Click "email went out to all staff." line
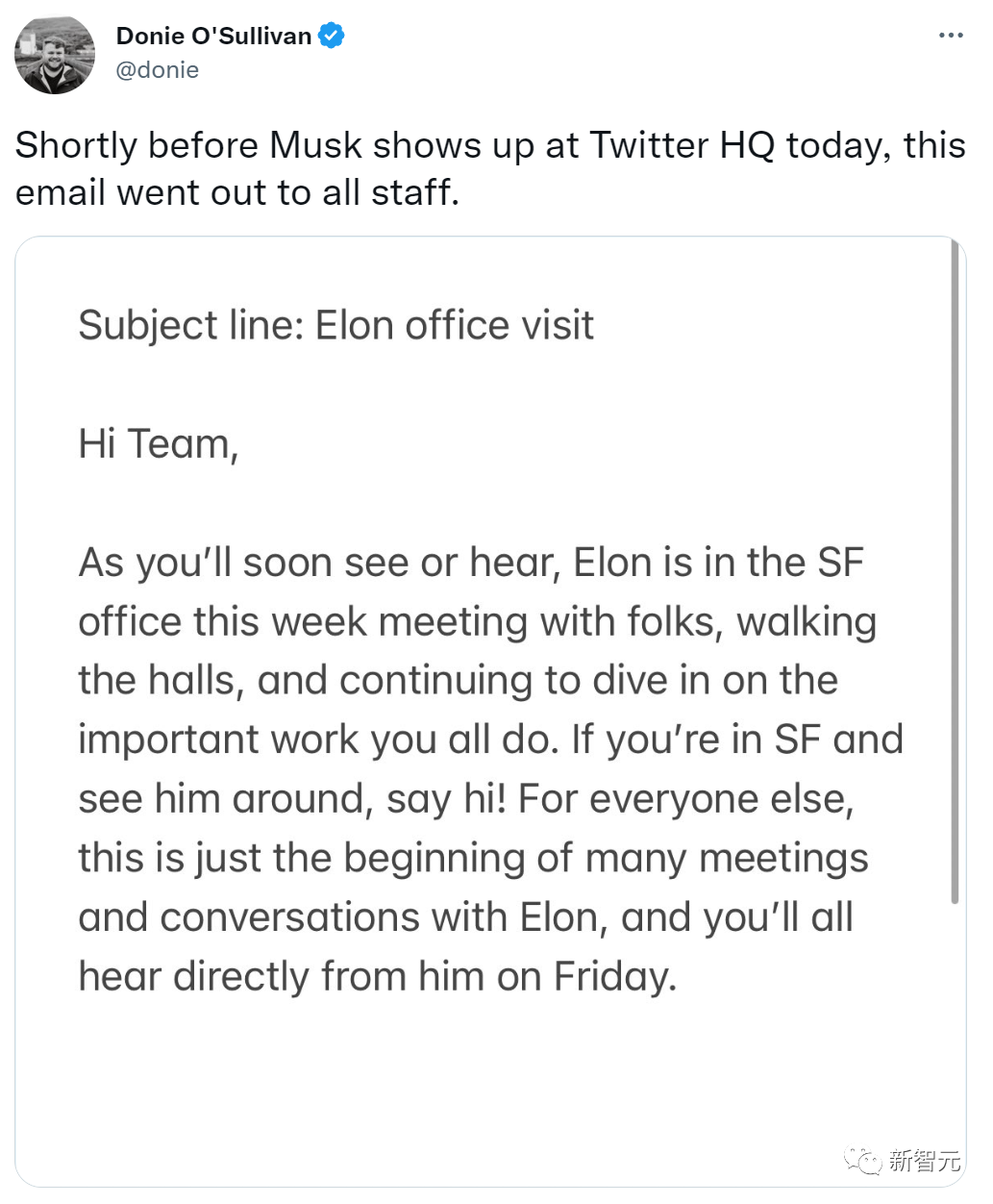The width and height of the screenshot is (993, 1204). coord(237,192)
